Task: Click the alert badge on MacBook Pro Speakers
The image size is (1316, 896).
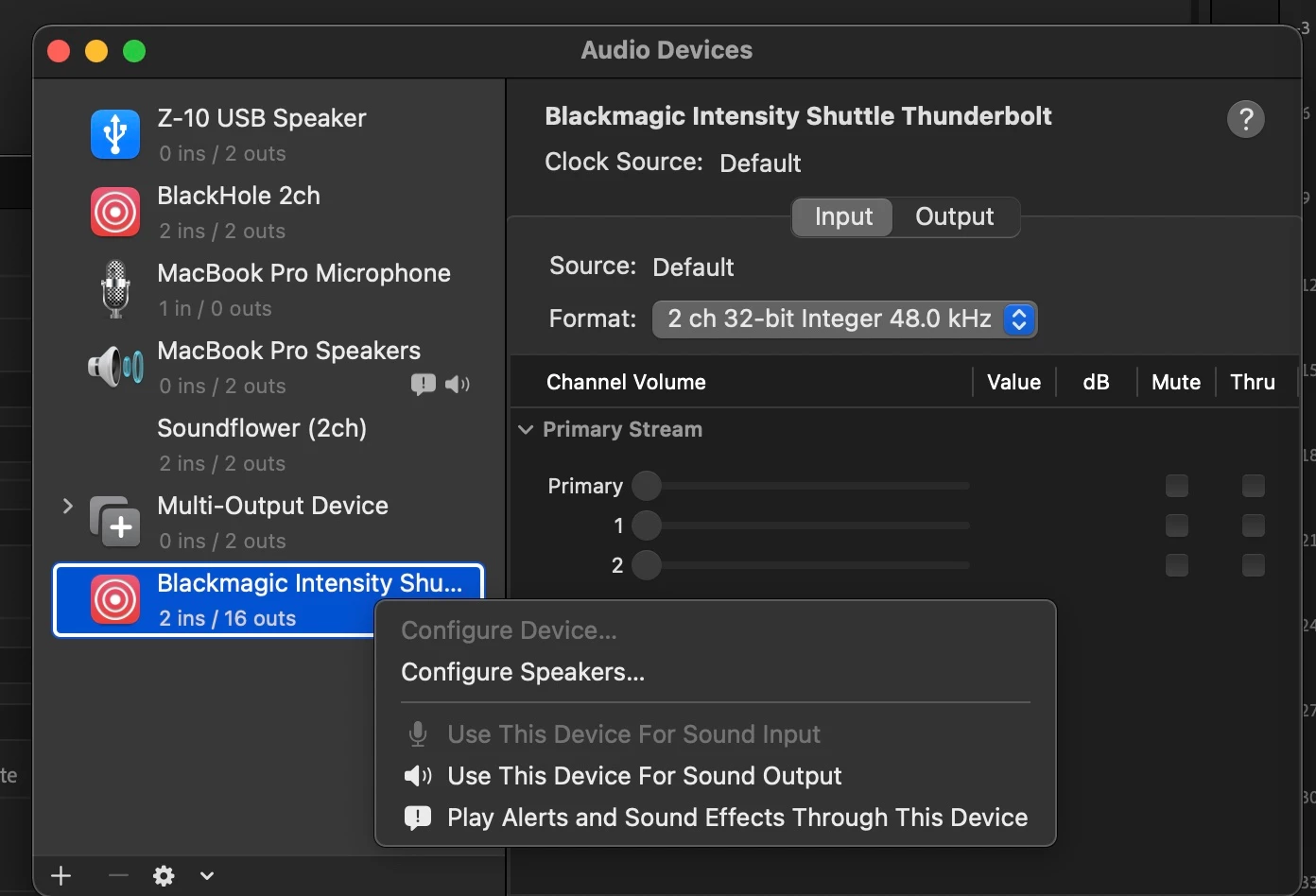Action: [424, 384]
